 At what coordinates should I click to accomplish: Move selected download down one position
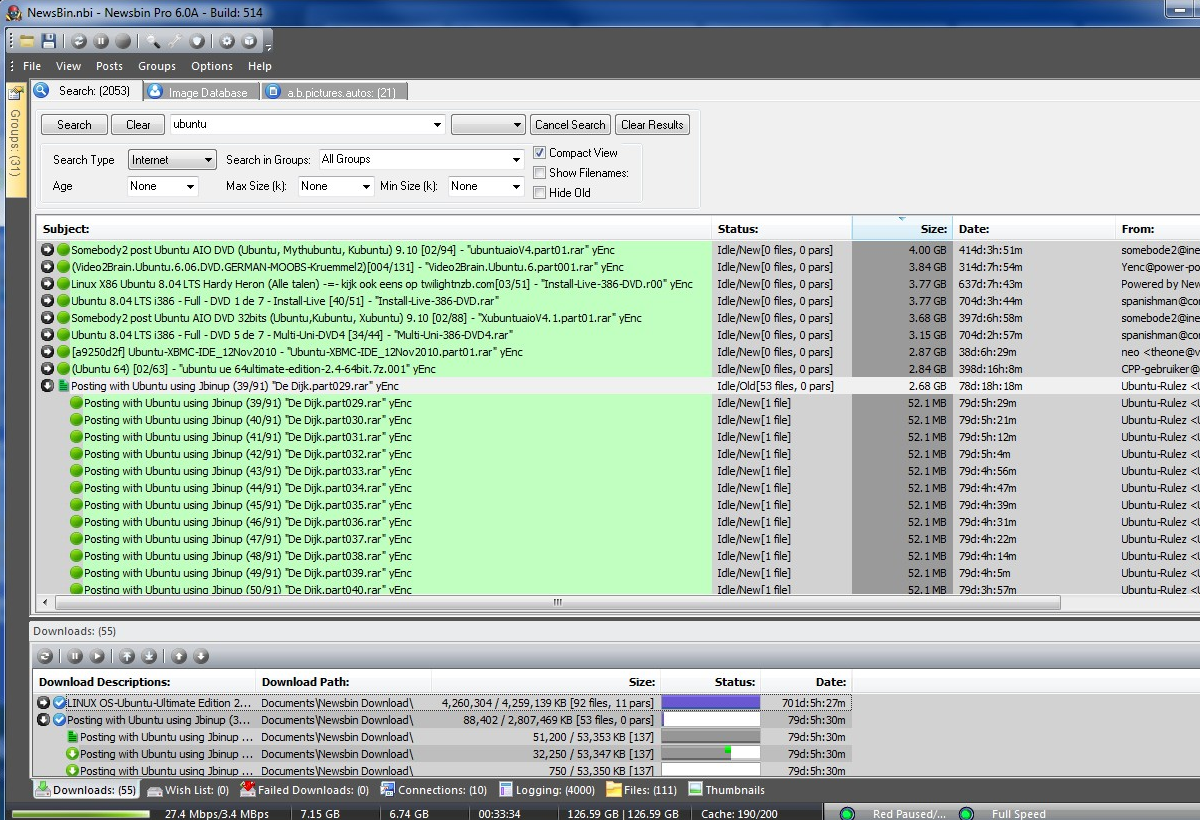201,656
